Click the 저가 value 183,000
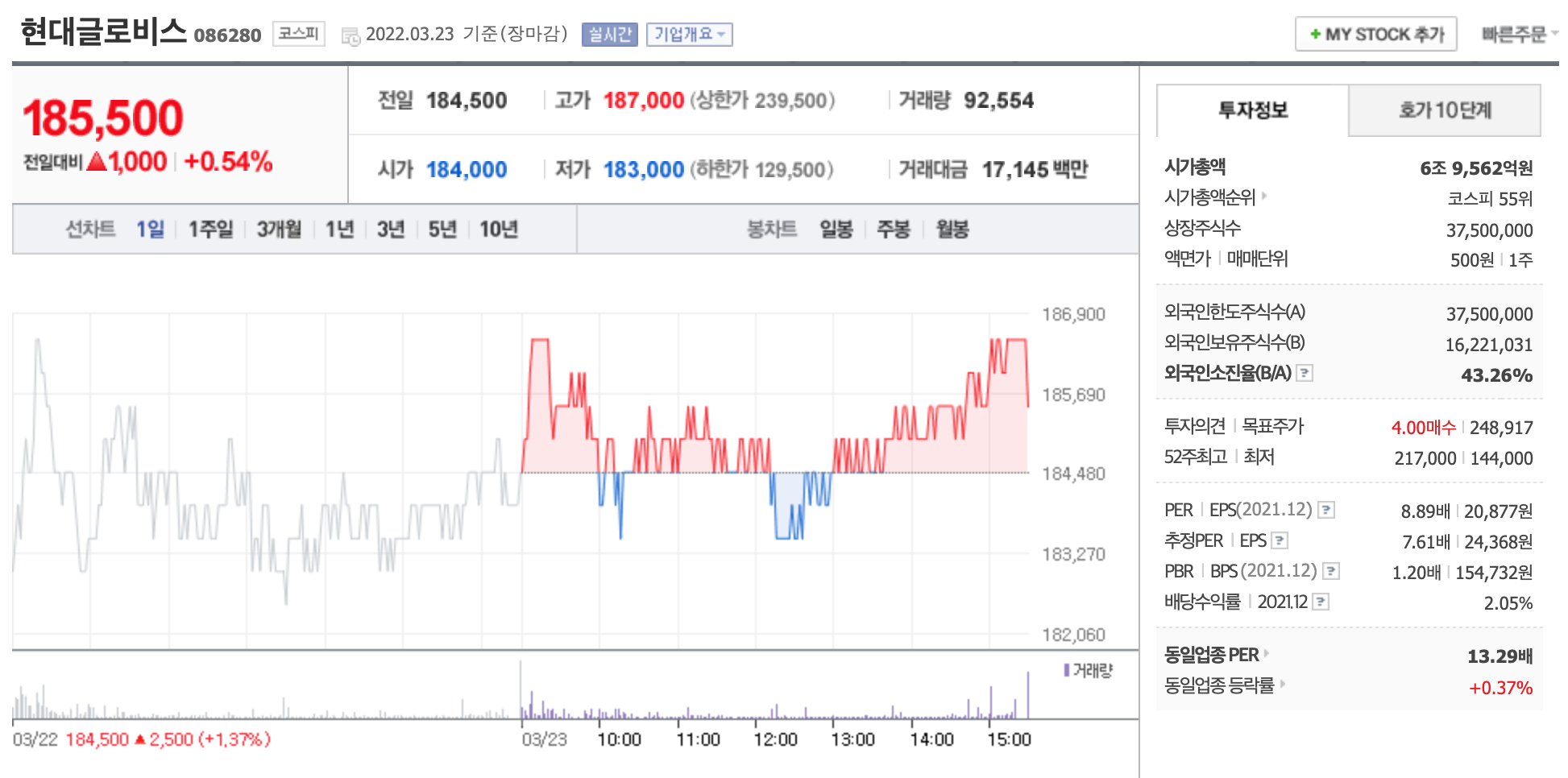The image size is (1568, 778). 644,170
